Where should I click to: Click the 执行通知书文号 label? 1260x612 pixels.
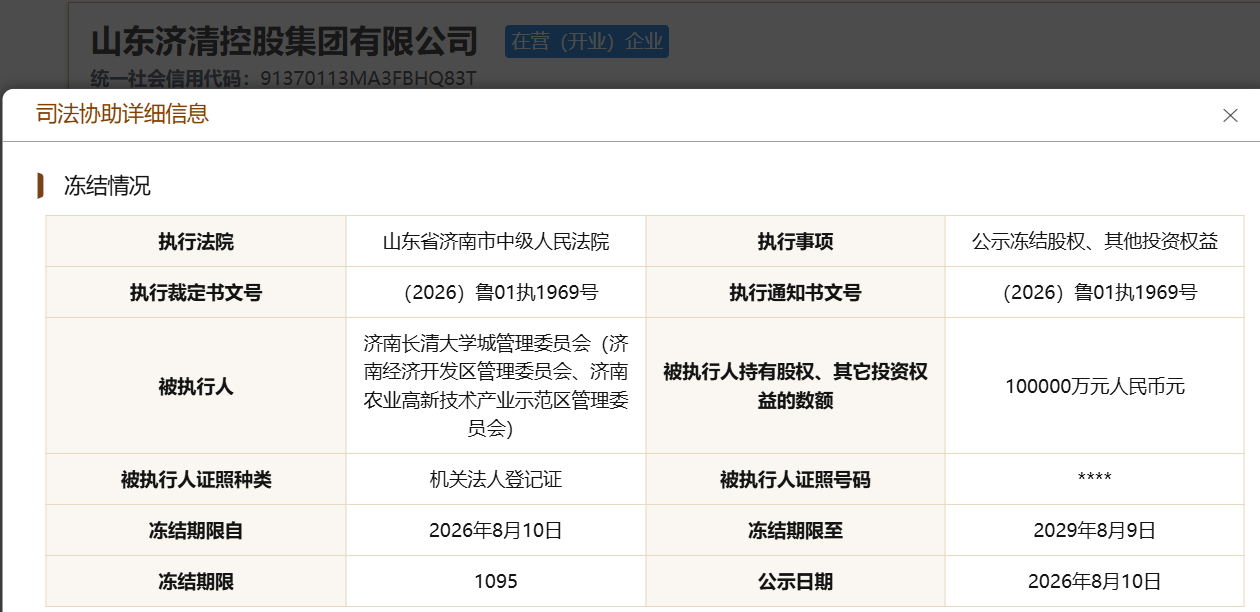(x=795, y=293)
